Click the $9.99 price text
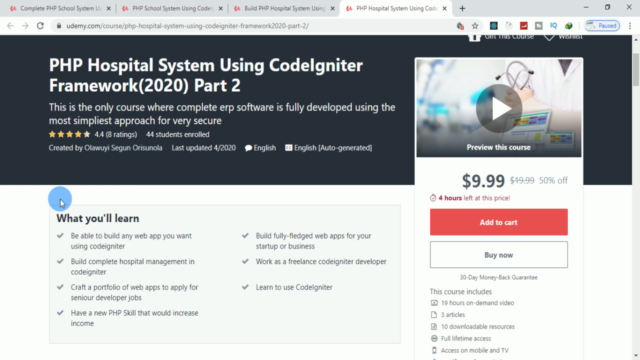Image resolution: width=640 pixels, height=360 pixels. 483,180
